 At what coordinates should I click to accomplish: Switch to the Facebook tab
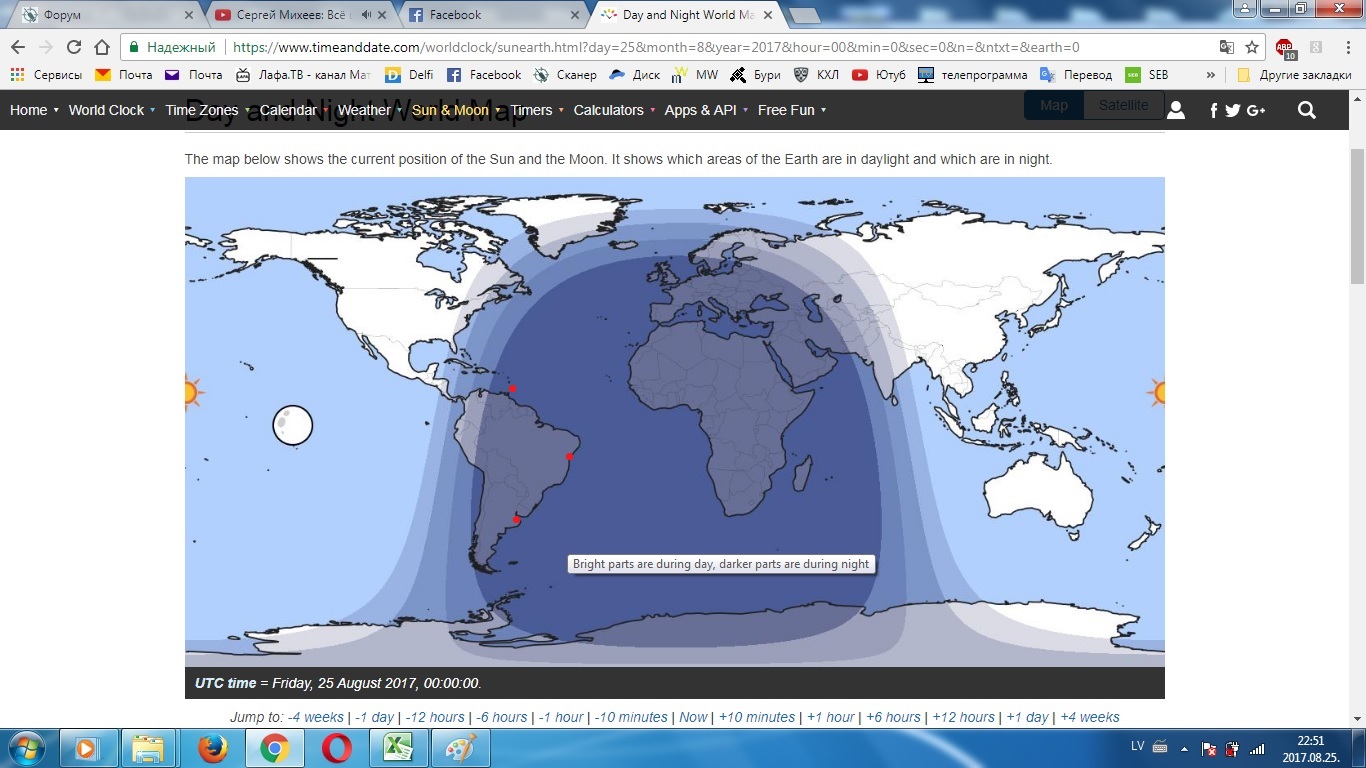pos(494,15)
